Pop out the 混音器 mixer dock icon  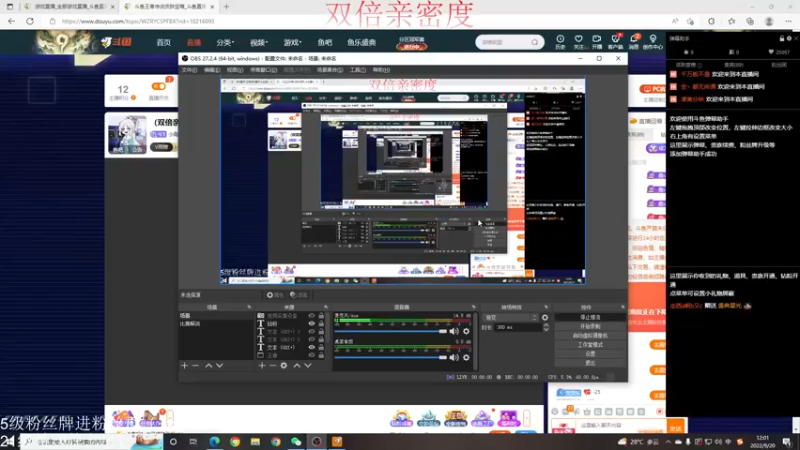[x=473, y=307]
